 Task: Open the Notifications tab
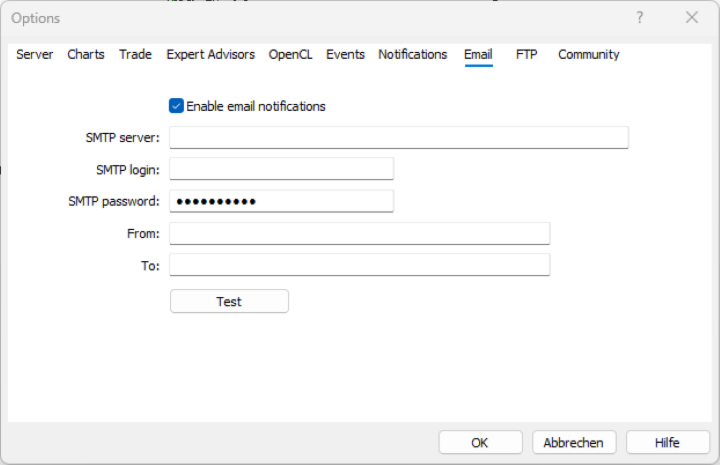tap(412, 55)
